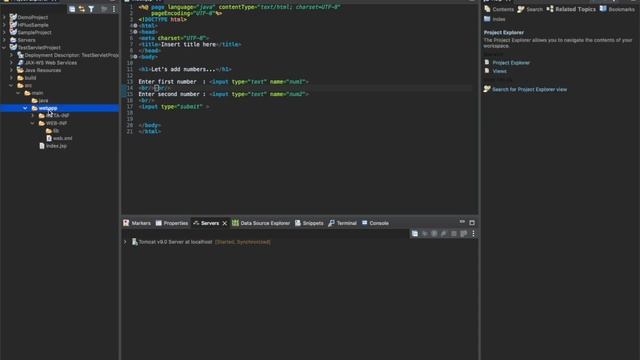This screenshot has width=640, height=360.
Task: Collapse body tag fold marker on line 9
Action: coord(135,57)
